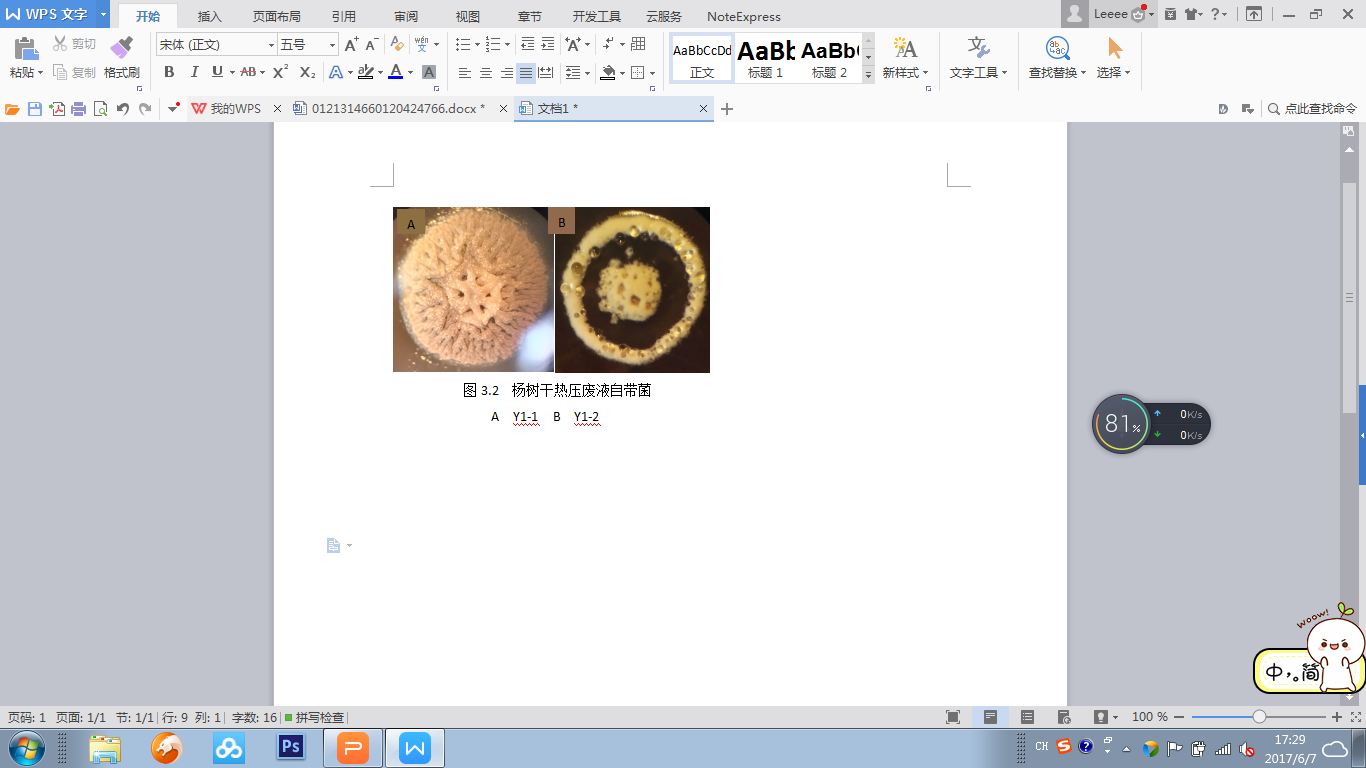
Task: Click the decrease font size icon
Action: pos(371,45)
